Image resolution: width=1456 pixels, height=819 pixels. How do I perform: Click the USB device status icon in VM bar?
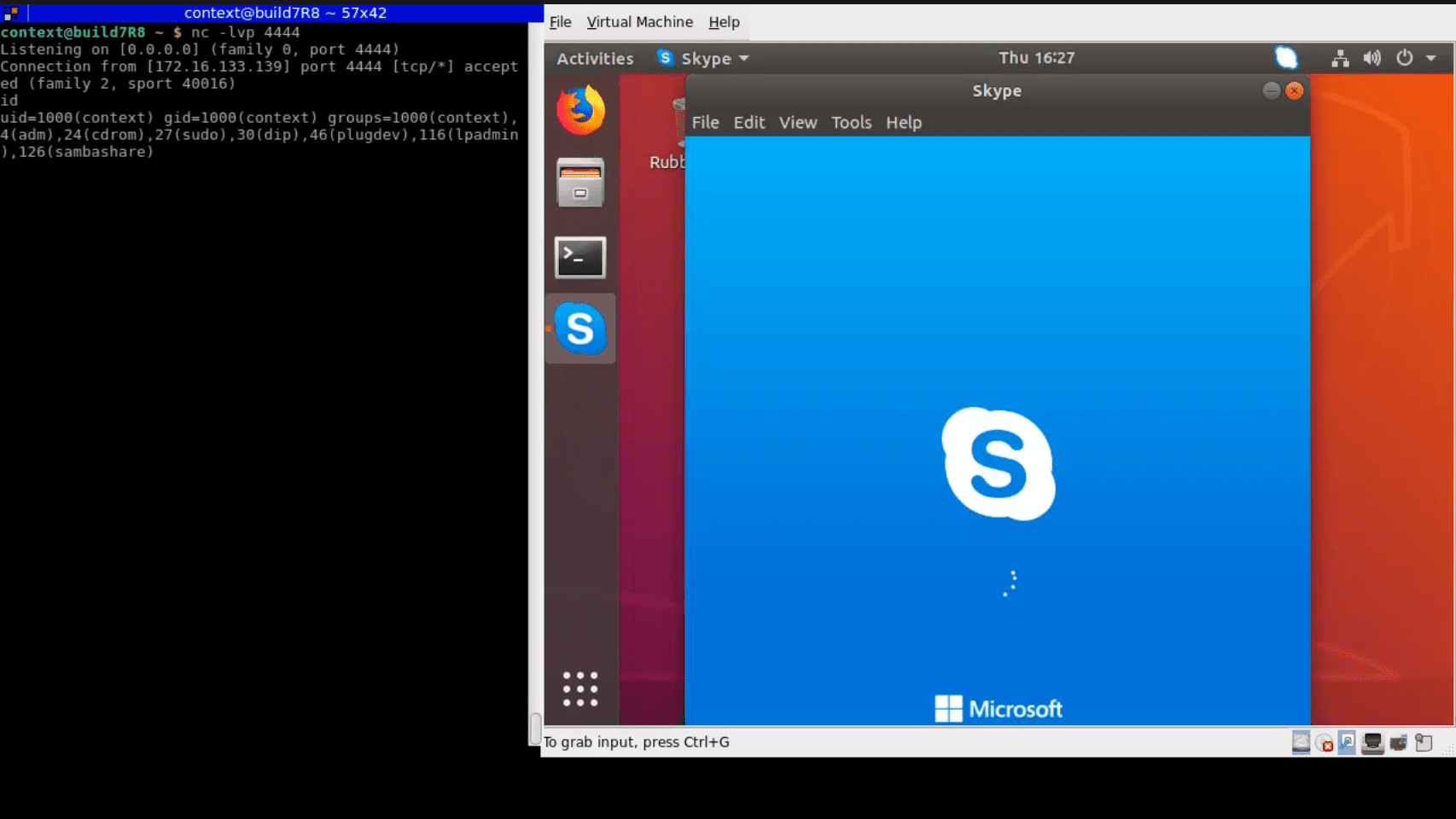(x=1347, y=742)
